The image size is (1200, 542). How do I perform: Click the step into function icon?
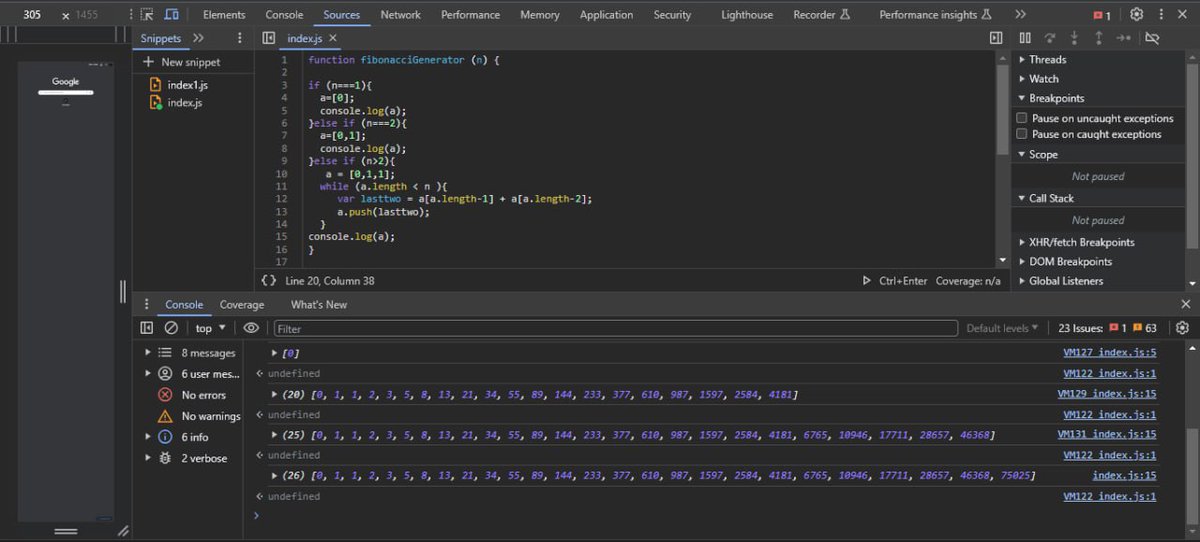(1075, 38)
